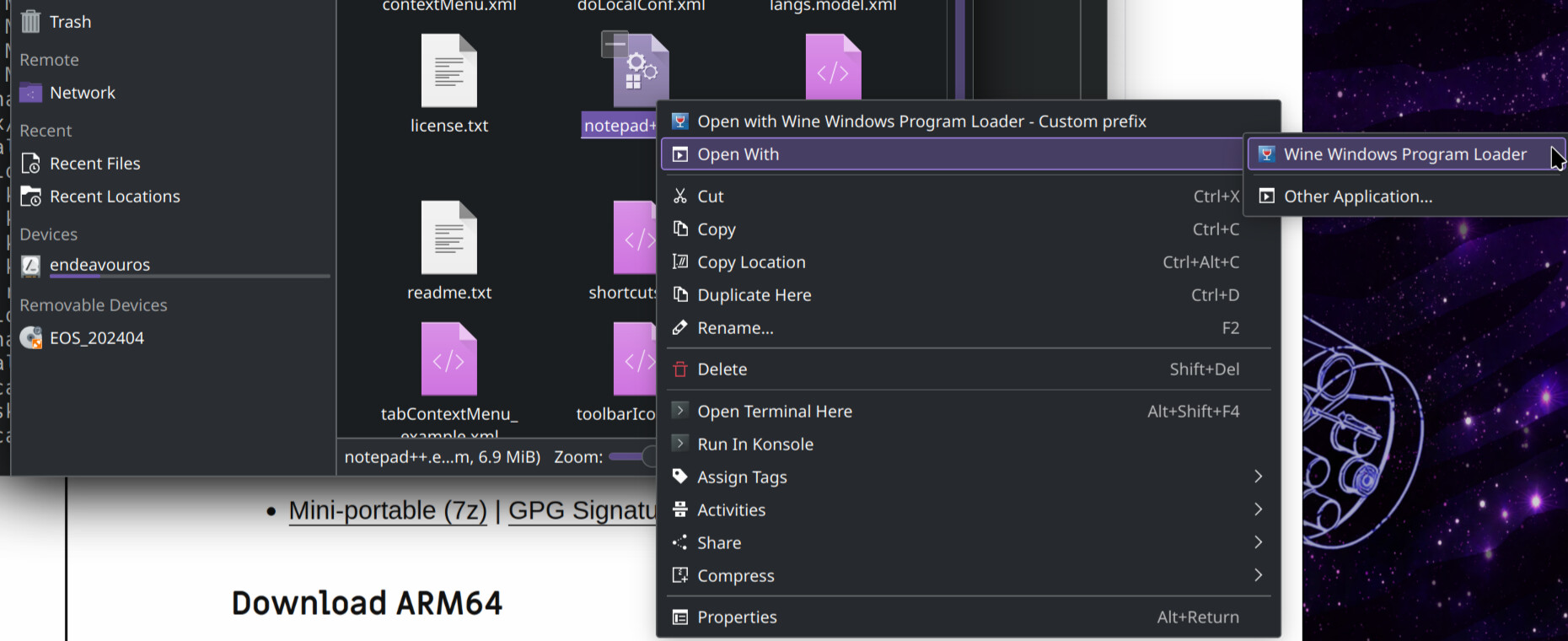Click the Open Terminal Here icon
The width and height of the screenshot is (1568, 641).
(680, 411)
